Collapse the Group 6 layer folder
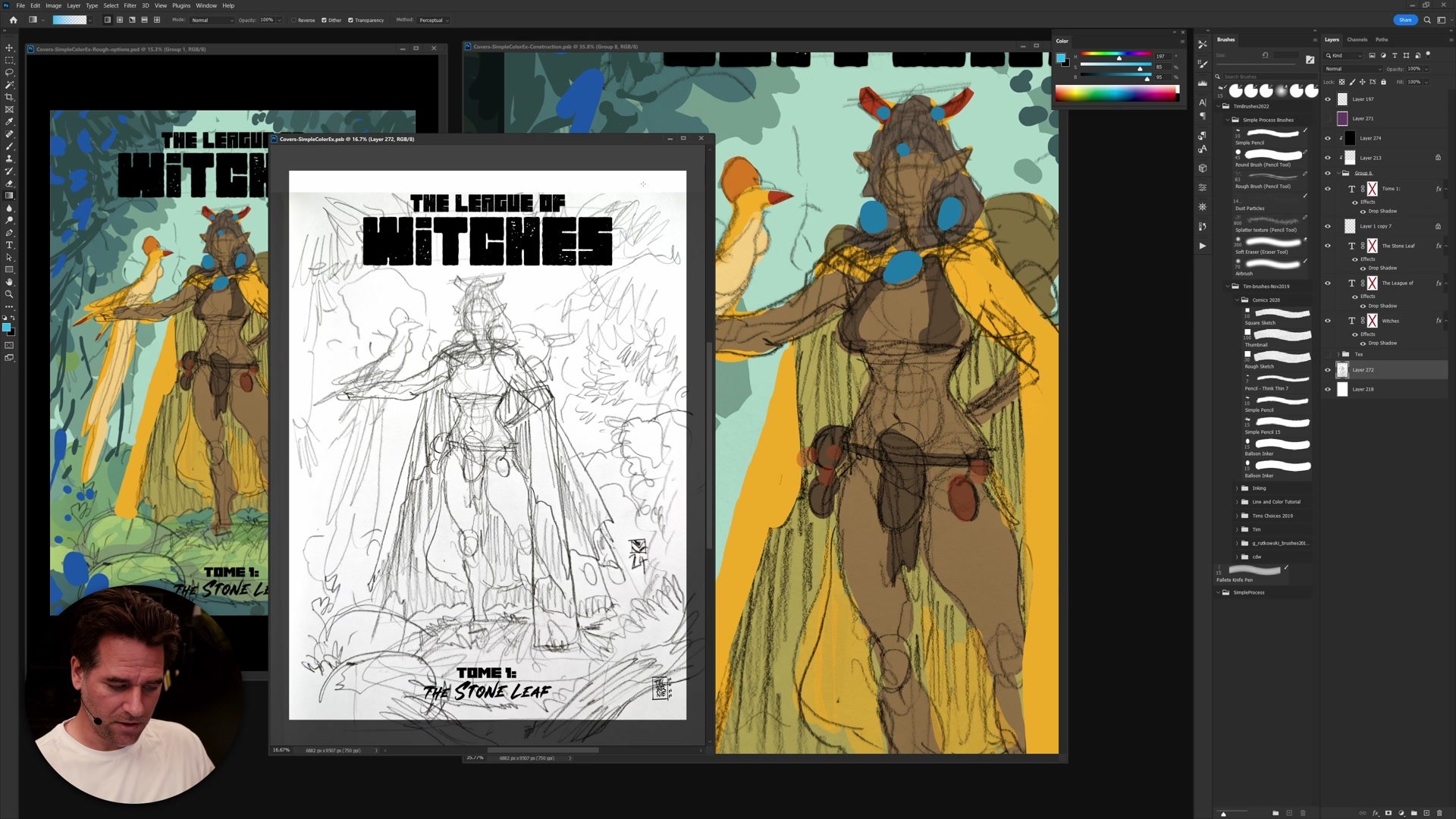 tap(1337, 173)
